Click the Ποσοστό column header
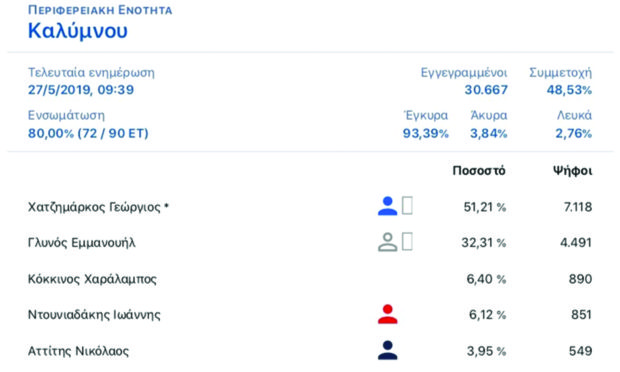The height and width of the screenshot is (372, 620). (479, 171)
